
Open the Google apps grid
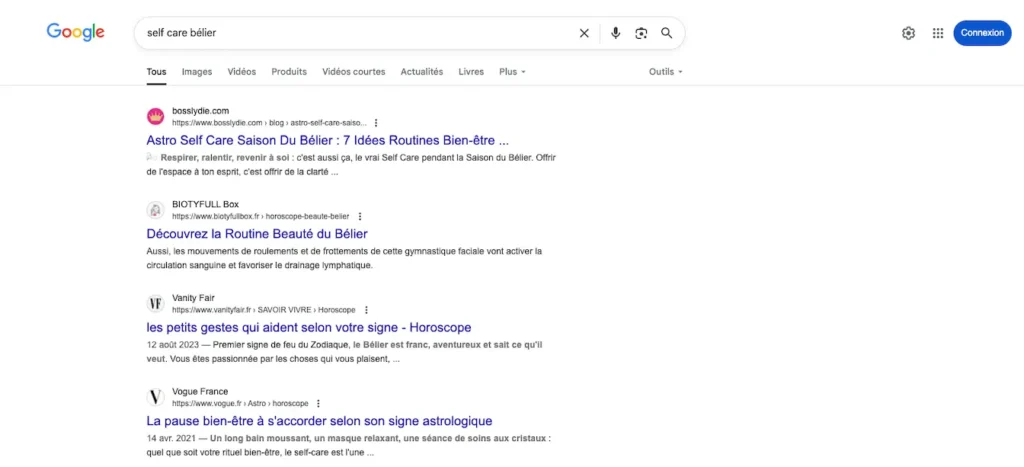click(938, 33)
